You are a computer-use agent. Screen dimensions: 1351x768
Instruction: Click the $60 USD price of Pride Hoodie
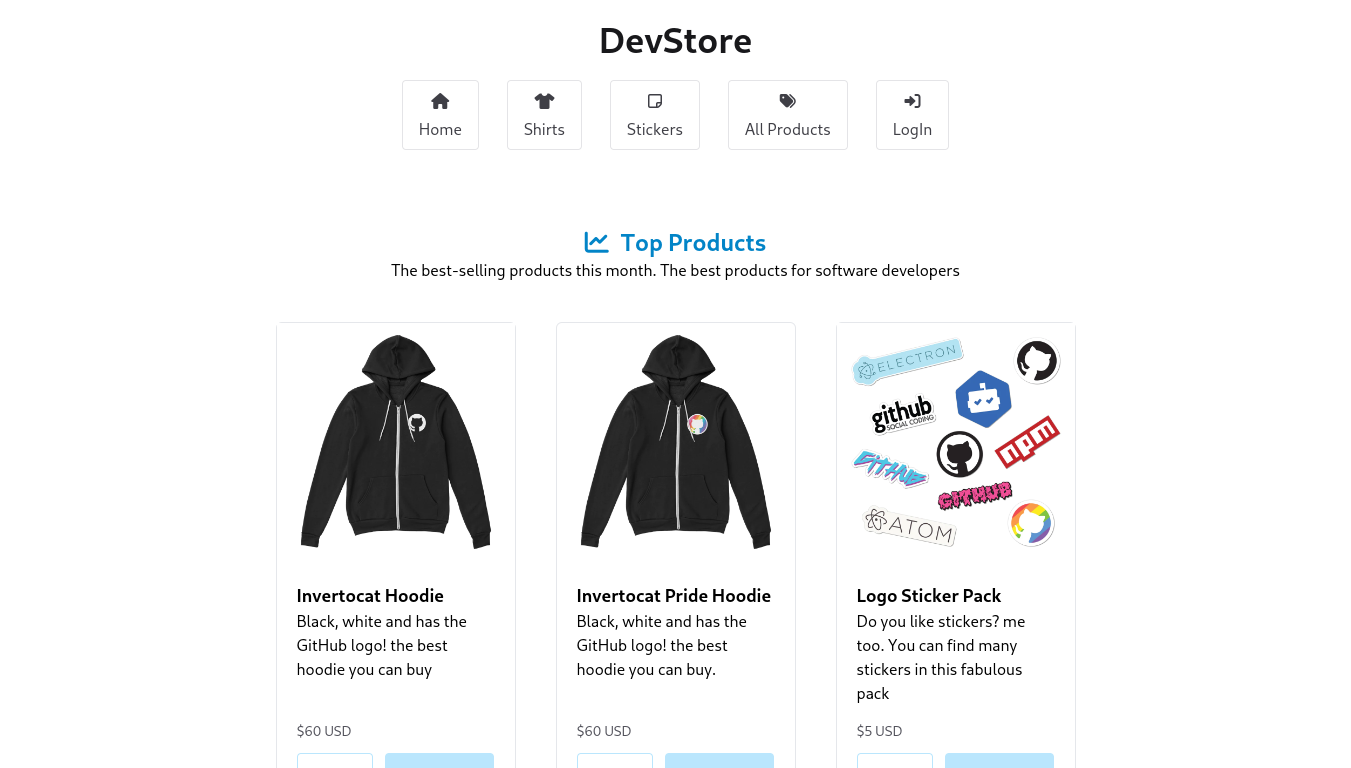[x=604, y=731]
